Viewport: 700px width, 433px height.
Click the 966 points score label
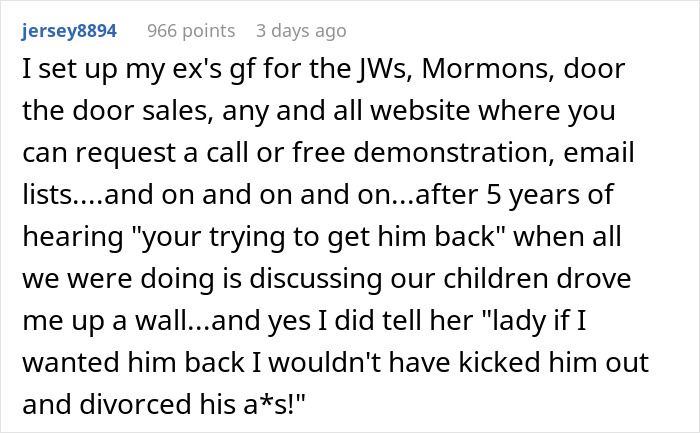[191, 31]
